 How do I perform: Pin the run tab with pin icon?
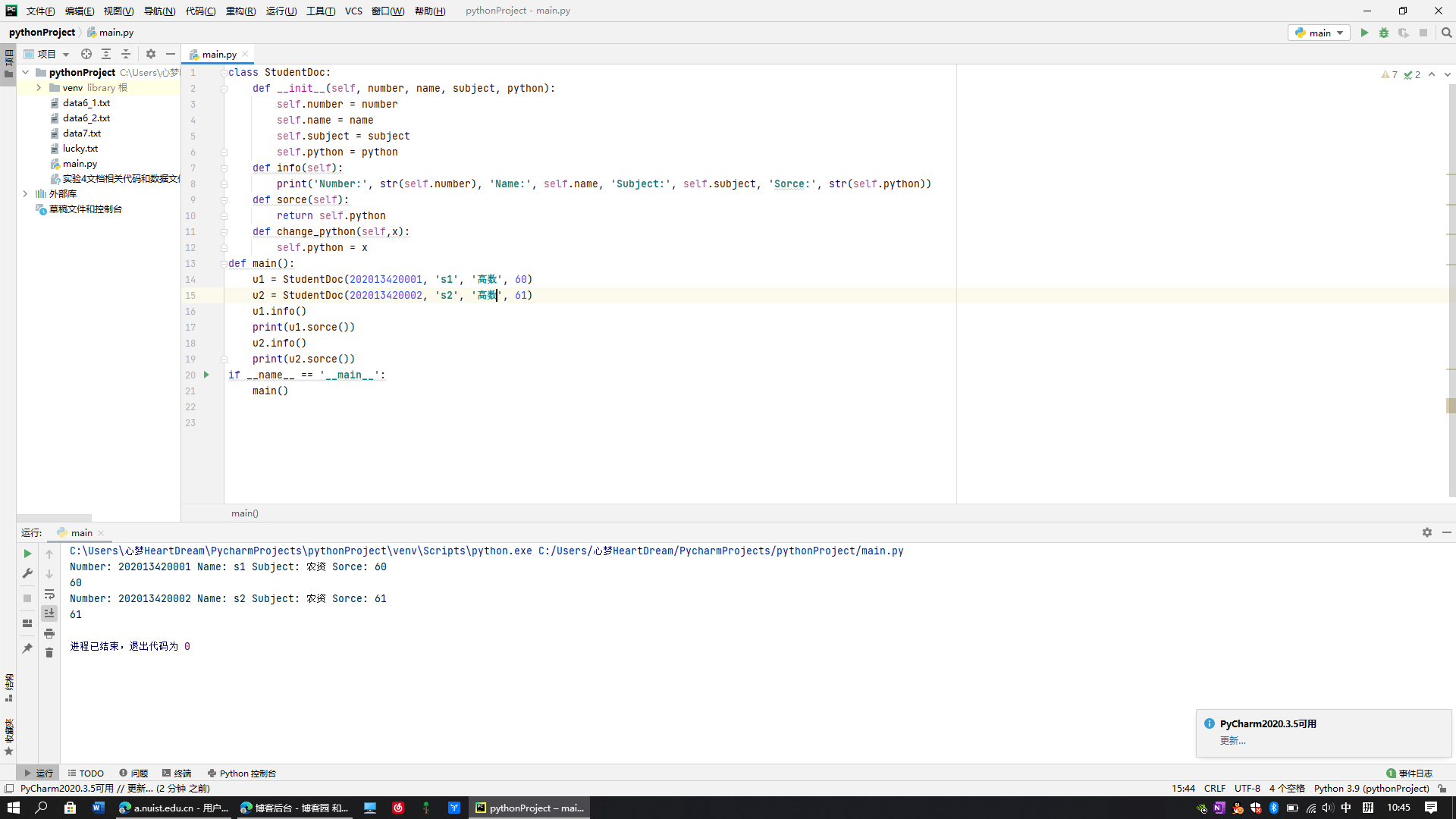[x=27, y=648]
